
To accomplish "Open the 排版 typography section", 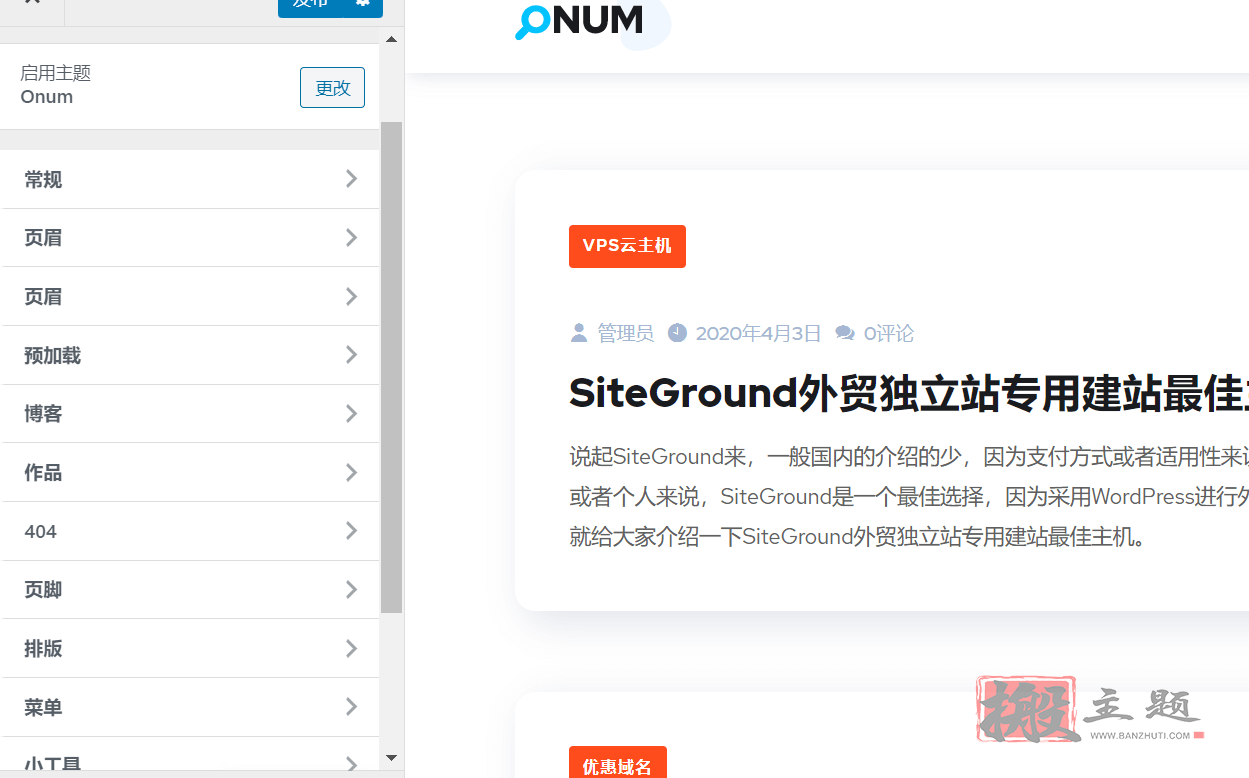I will 190,649.
